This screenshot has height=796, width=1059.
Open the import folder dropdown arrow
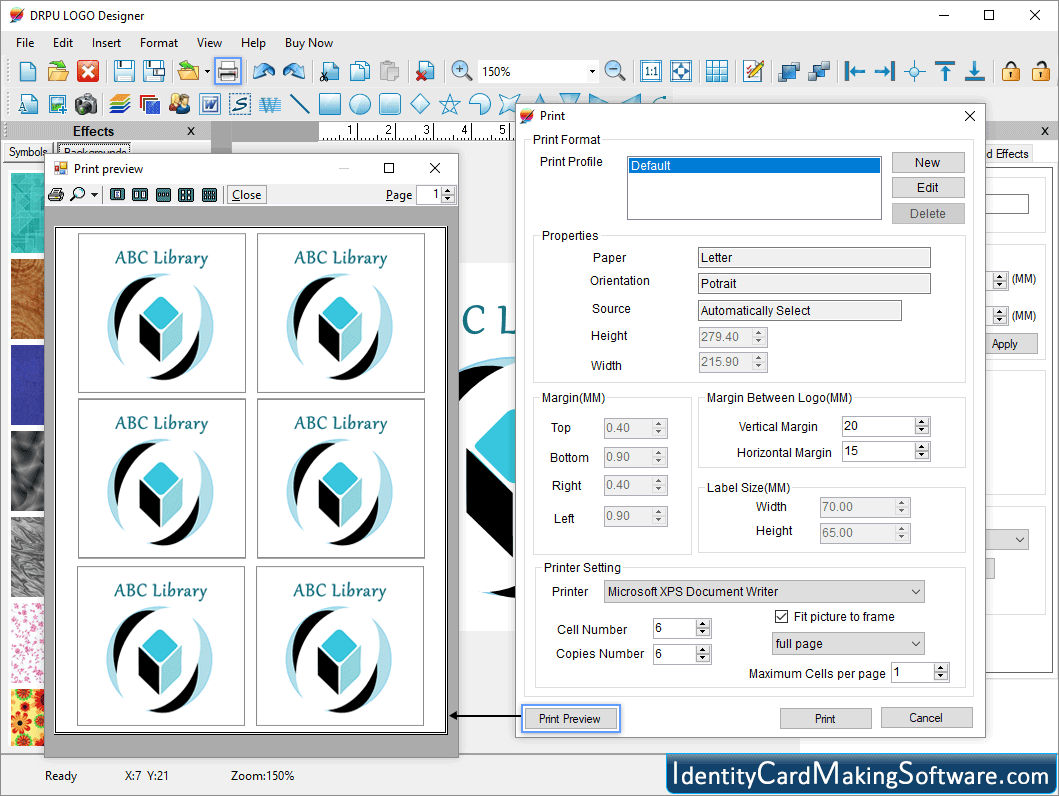click(207, 71)
